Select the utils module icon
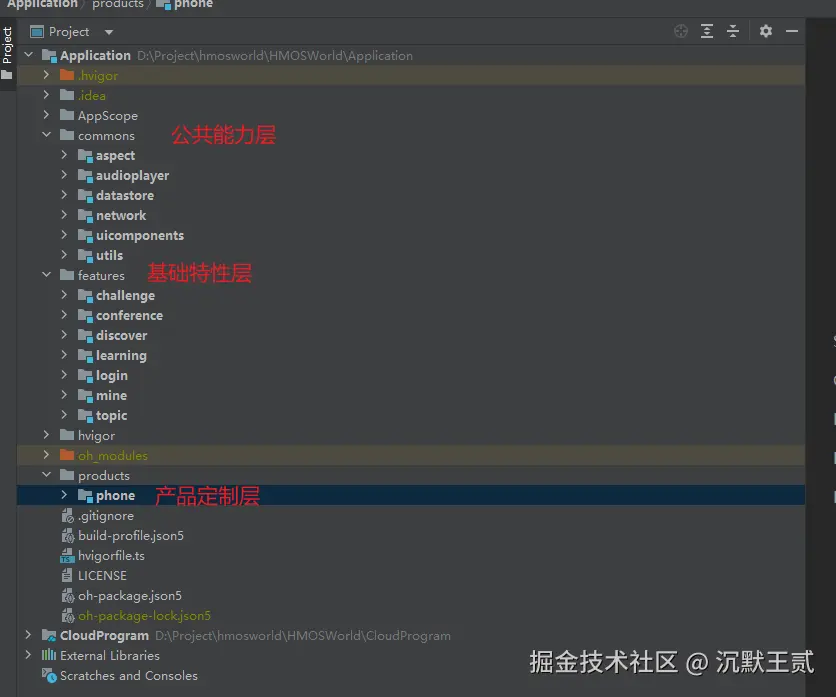 85,255
